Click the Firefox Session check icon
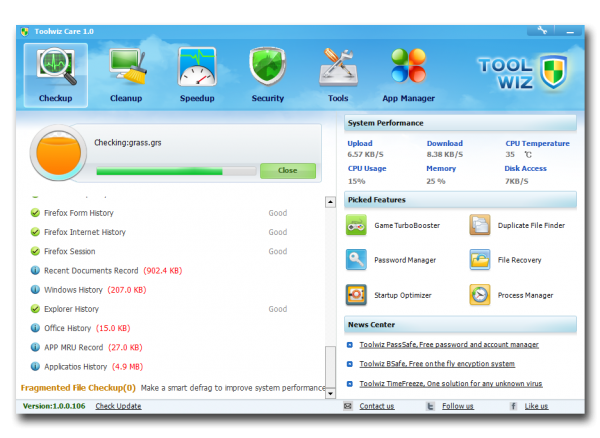This screenshot has width=600, height=438. (35, 251)
